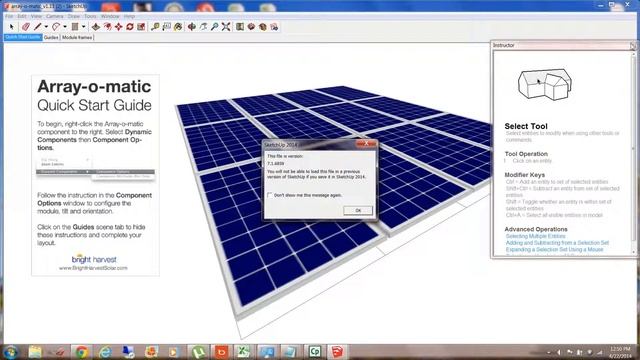Image resolution: width=640 pixels, height=360 pixels.
Task: Open the Draw menu
Action: pos(74,16)
